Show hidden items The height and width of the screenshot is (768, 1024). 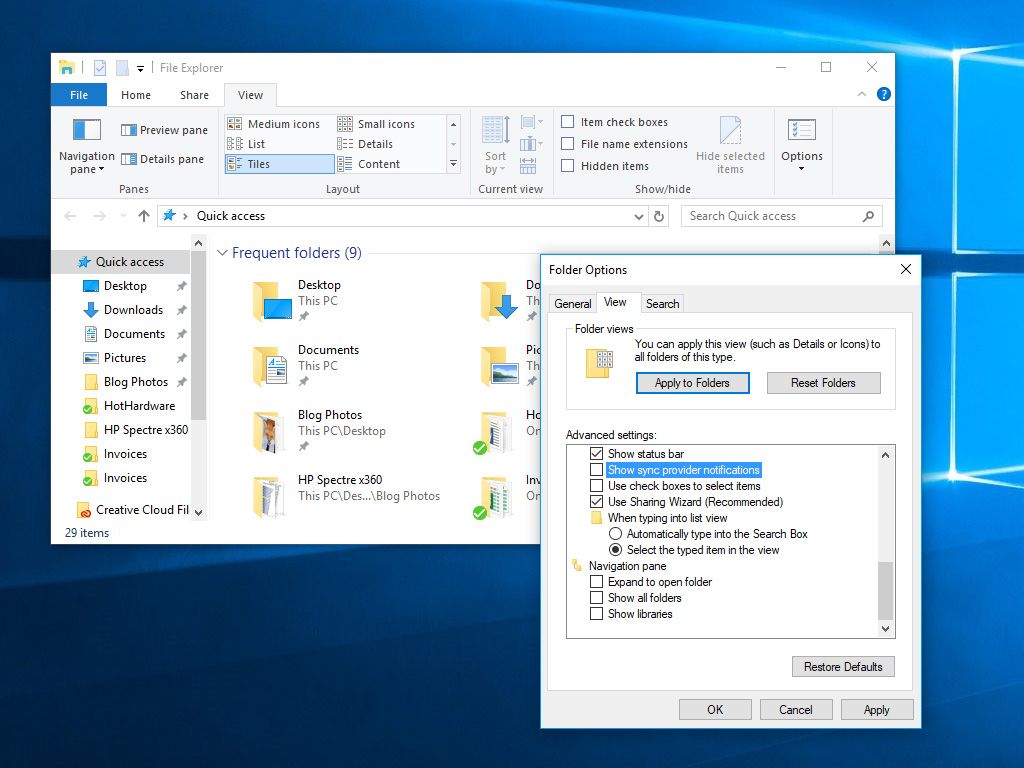(567, 165)
